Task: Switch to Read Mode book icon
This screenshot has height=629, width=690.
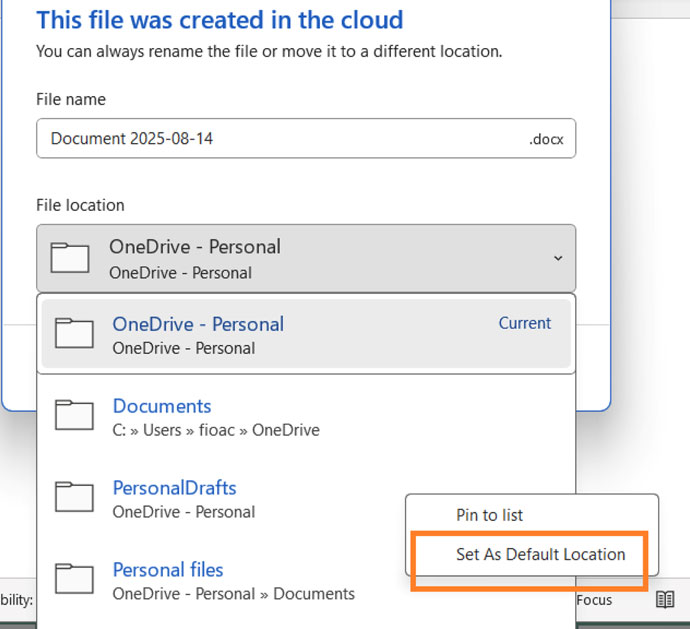Action: pyautogui.click(x=665, y=600)
